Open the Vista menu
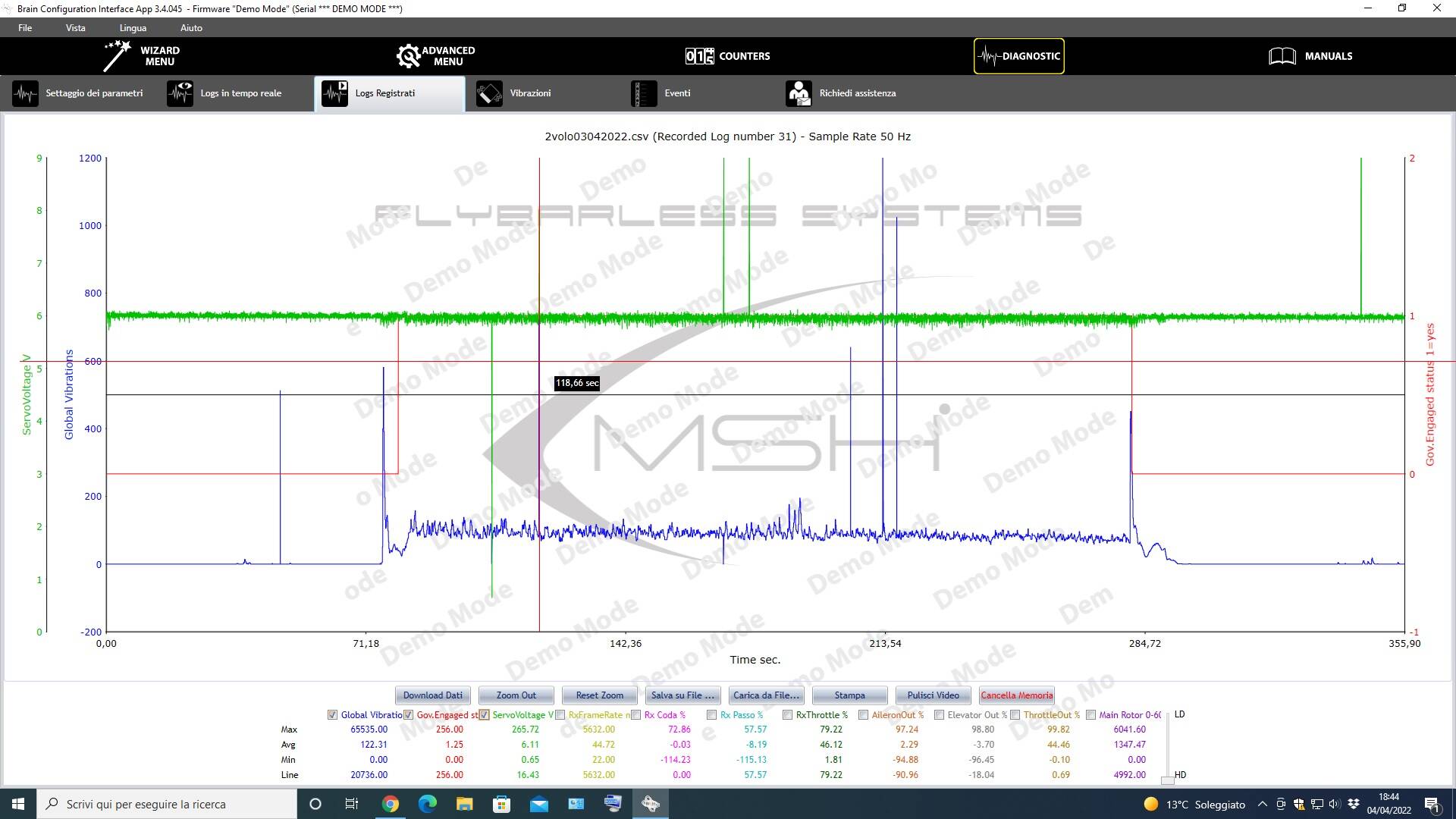 click(x=75, y=28)
